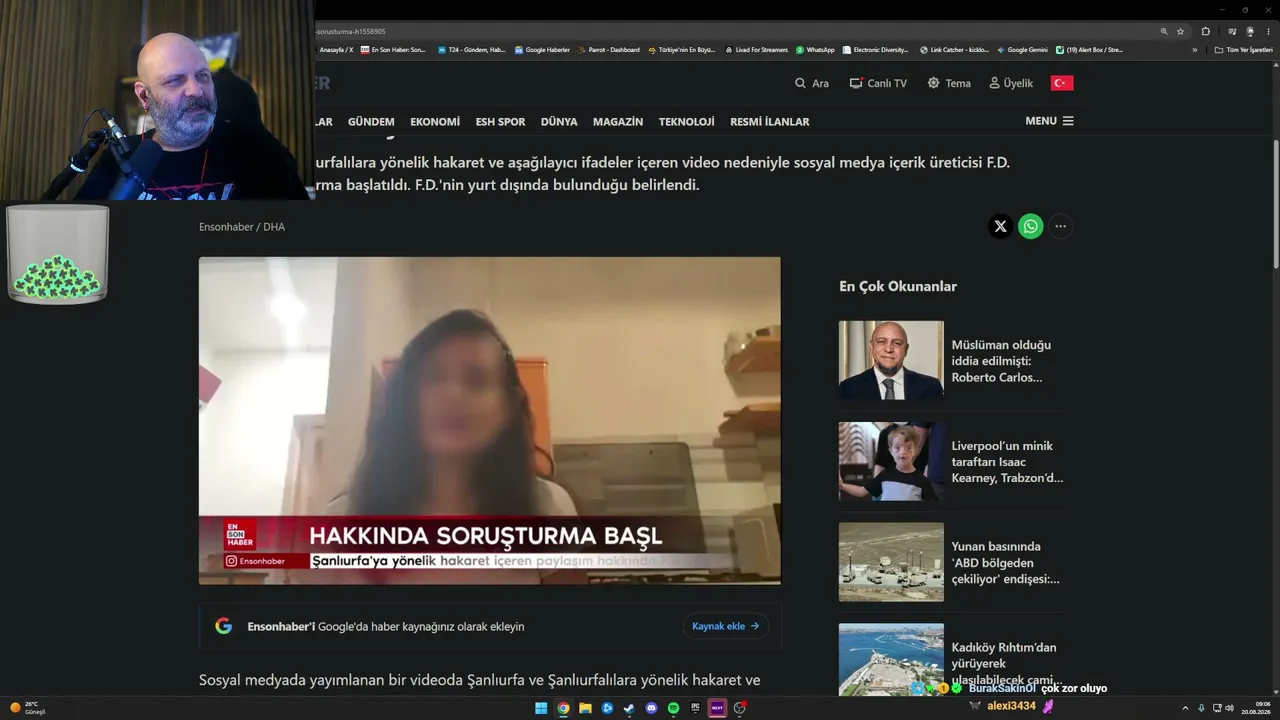Viewport: 1280px width, 720px height.
Task: Click the Kaynak ekle button
Action: (x=726, y=626)
